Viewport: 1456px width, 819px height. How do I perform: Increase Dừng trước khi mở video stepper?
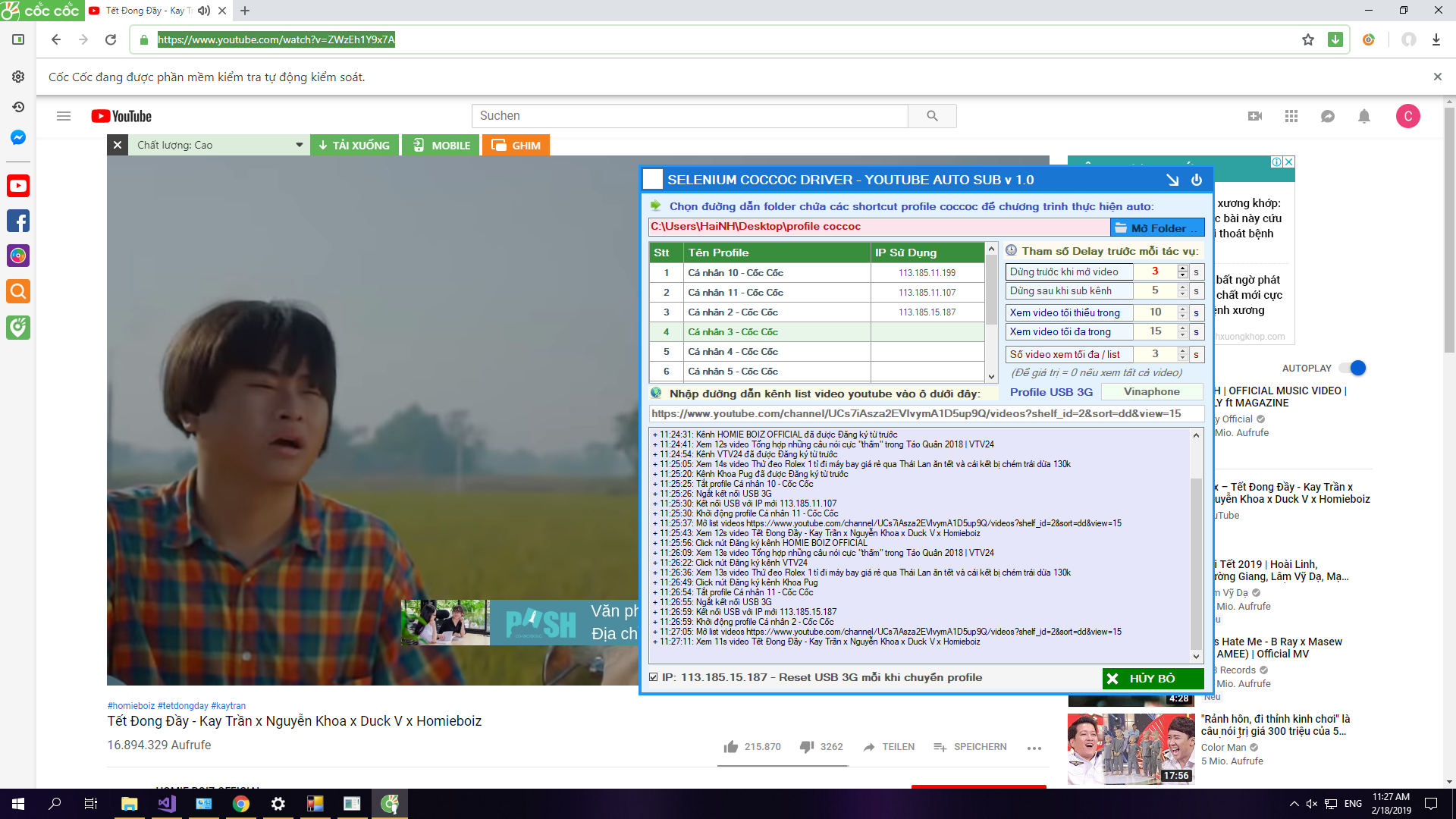(x=1182, y=268)
